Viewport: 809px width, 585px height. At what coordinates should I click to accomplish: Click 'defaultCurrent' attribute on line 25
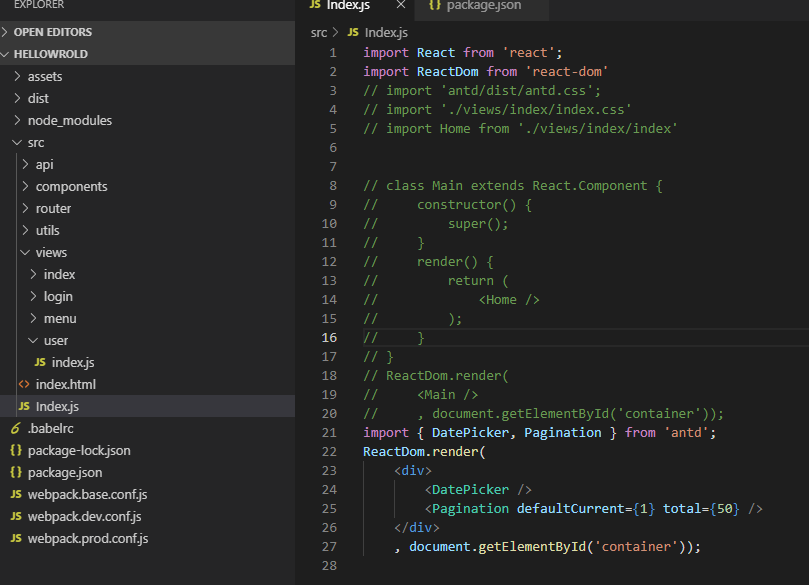pos(571,509)
